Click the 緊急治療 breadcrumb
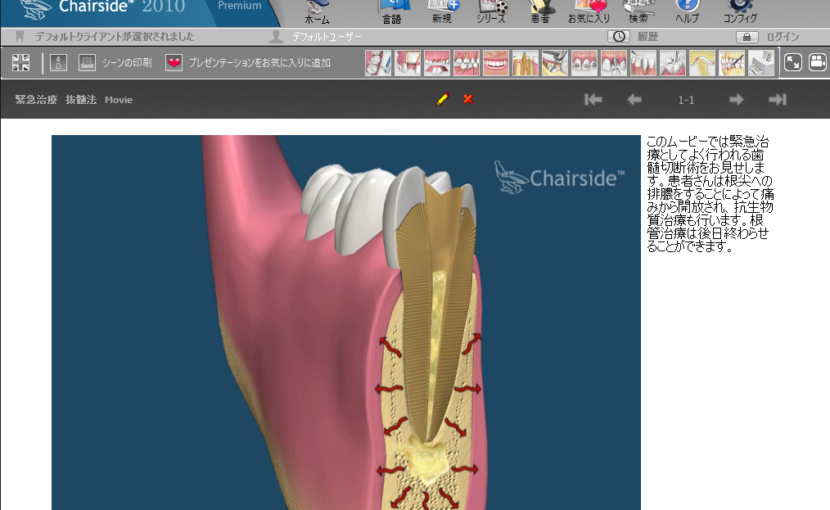Screen dimensions: 830x510 (x=36, y=100)
